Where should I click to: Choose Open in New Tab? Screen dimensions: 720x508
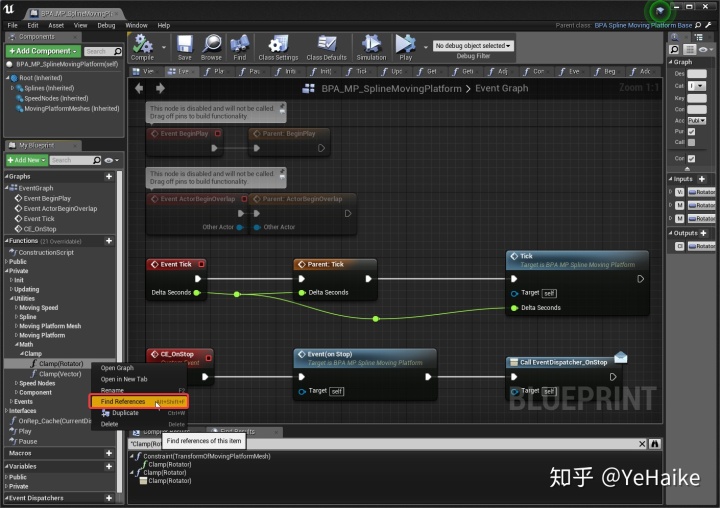pyautogui.click(x=139, y=379)
